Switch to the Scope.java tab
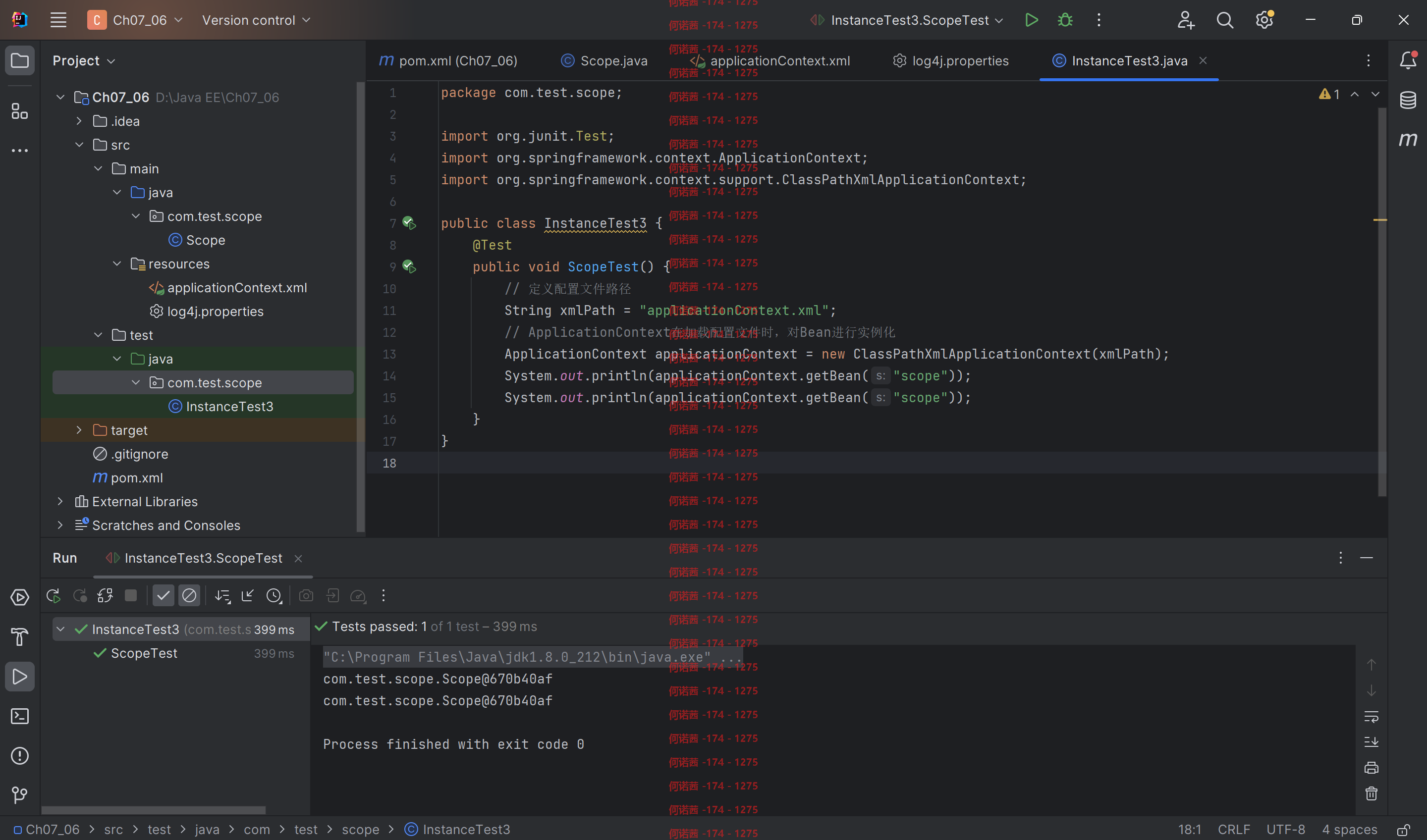This screenshot has width=1427, height=840. click(604, 60)
